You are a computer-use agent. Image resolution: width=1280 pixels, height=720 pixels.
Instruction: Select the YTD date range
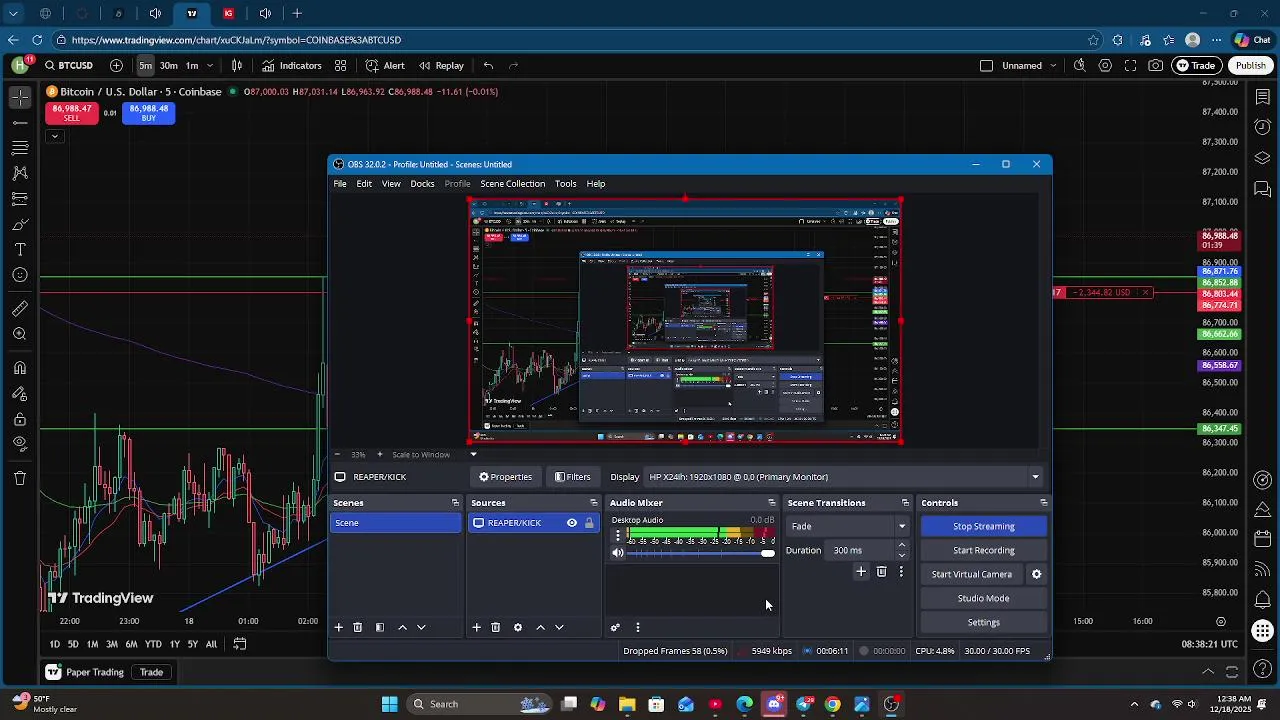[x=153, y=644]
